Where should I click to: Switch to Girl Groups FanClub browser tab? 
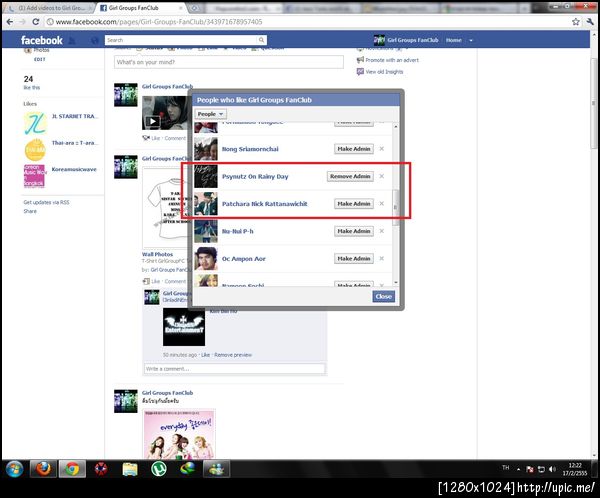click(142, 8)
